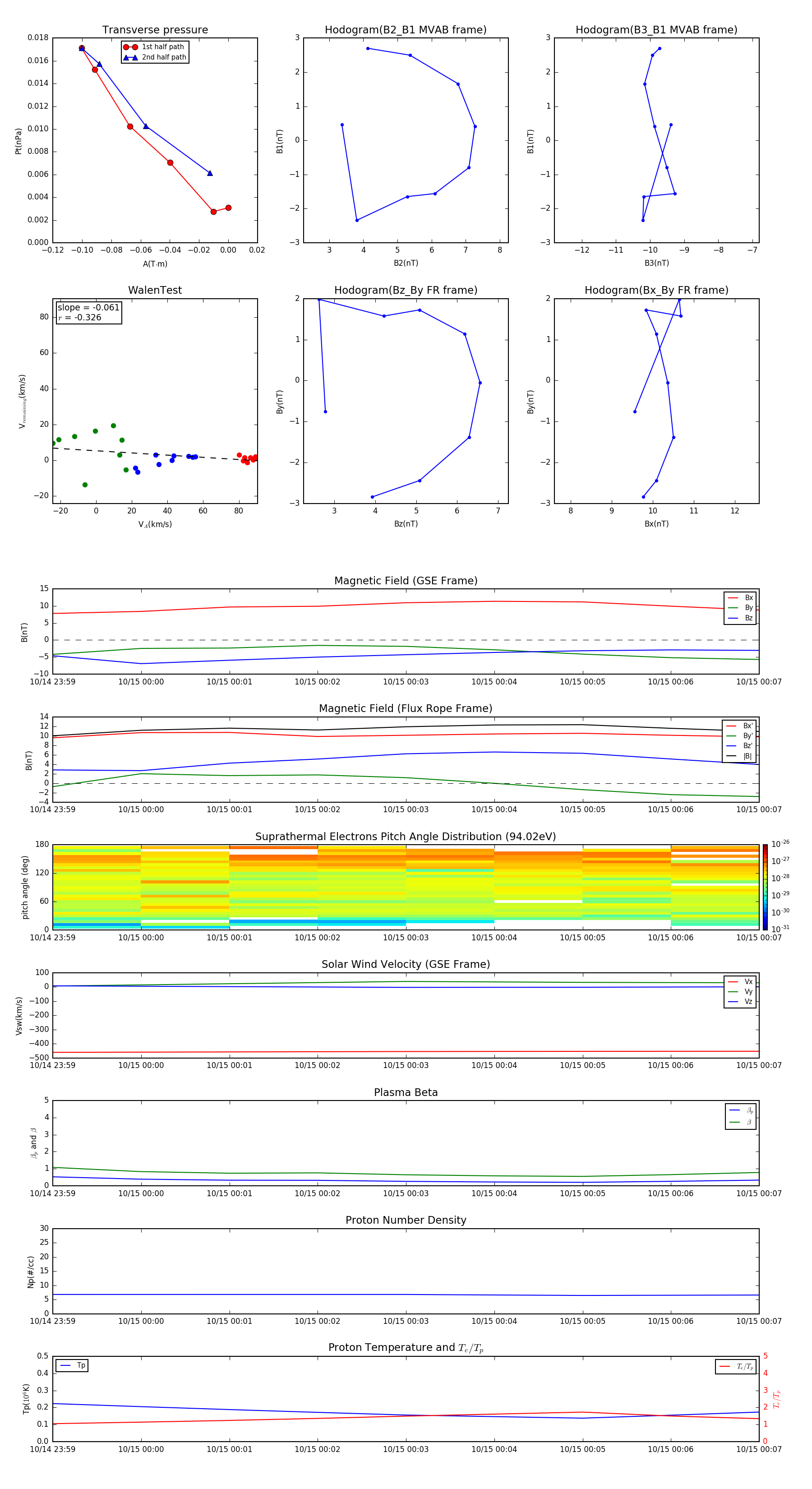This screenshot has width=812, height=1489.
Task: Click the "Bx(nT)" x-axis label
Action: click(656, 524)
